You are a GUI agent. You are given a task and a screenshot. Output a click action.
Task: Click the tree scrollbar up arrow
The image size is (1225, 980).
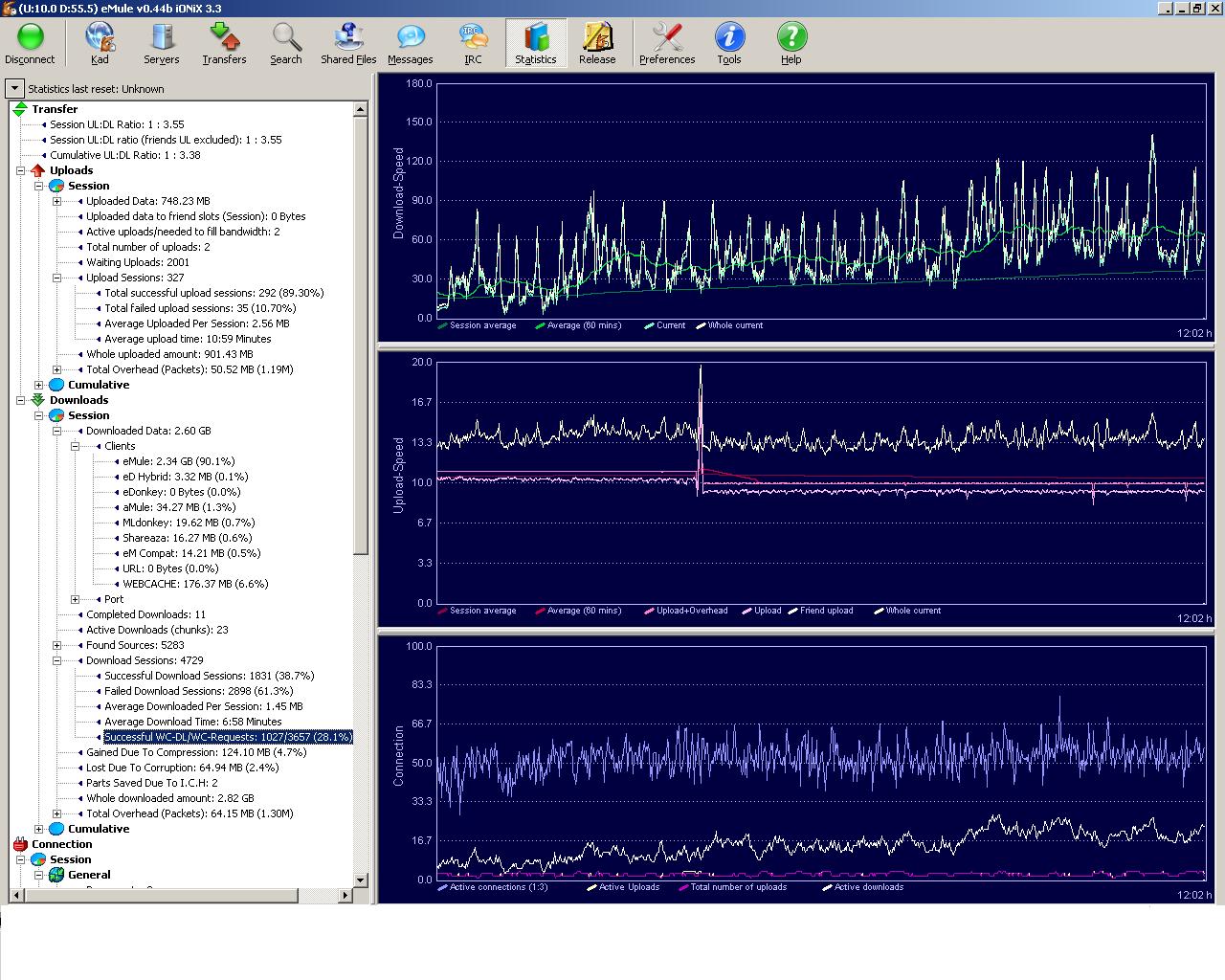click(361, 109)
